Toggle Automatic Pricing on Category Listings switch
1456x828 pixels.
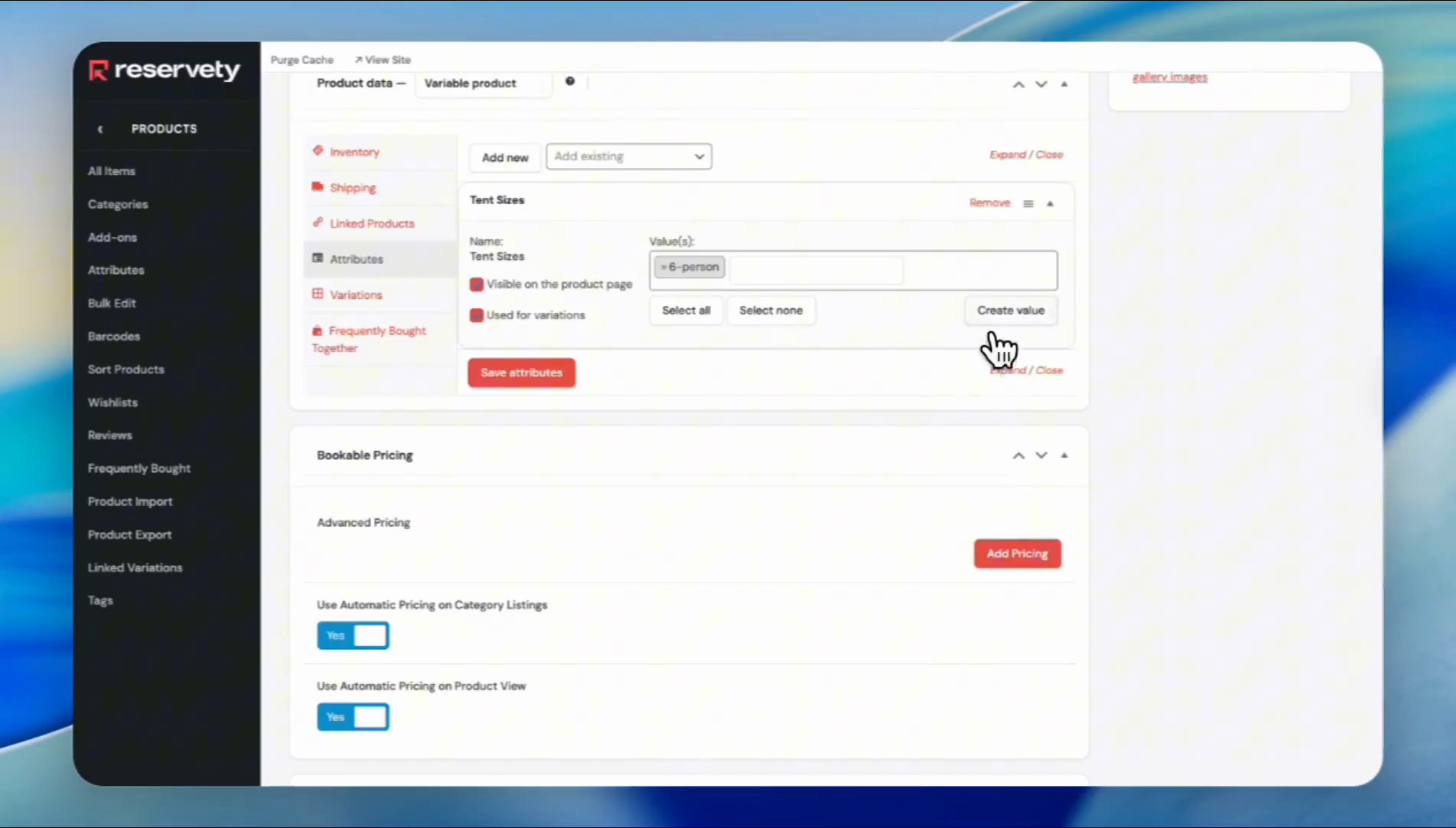tap(353, 636)
